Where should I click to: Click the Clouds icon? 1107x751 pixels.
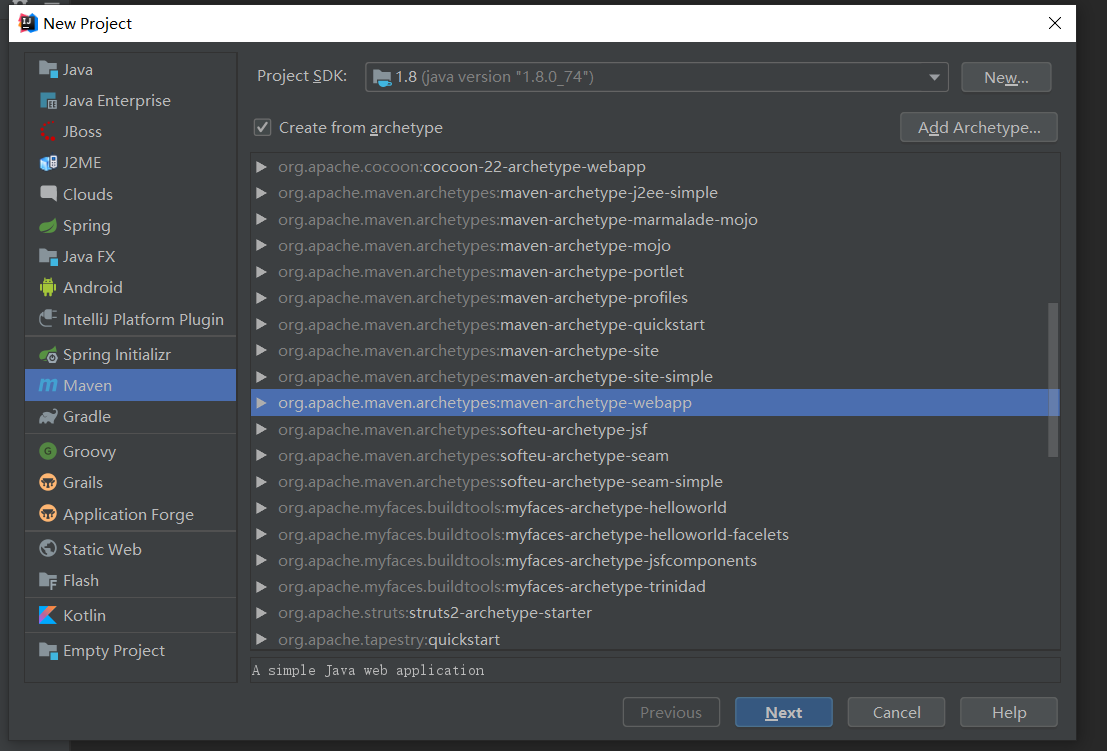[48, 194]
